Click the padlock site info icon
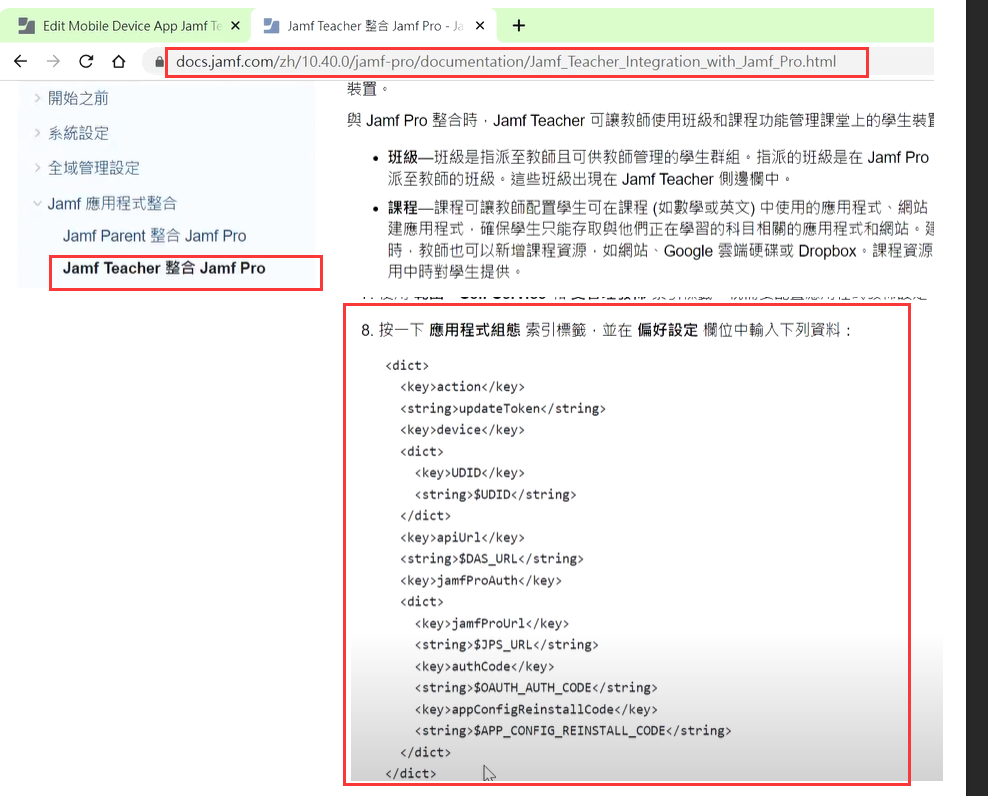 point(159,62)
